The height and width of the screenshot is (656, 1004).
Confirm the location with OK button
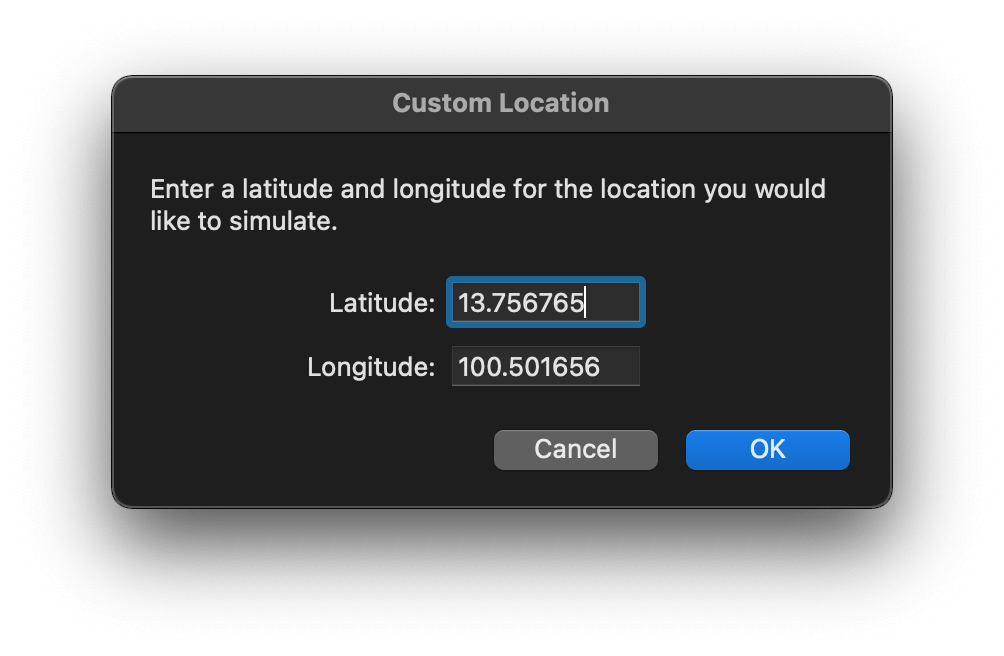pos(767,449)
